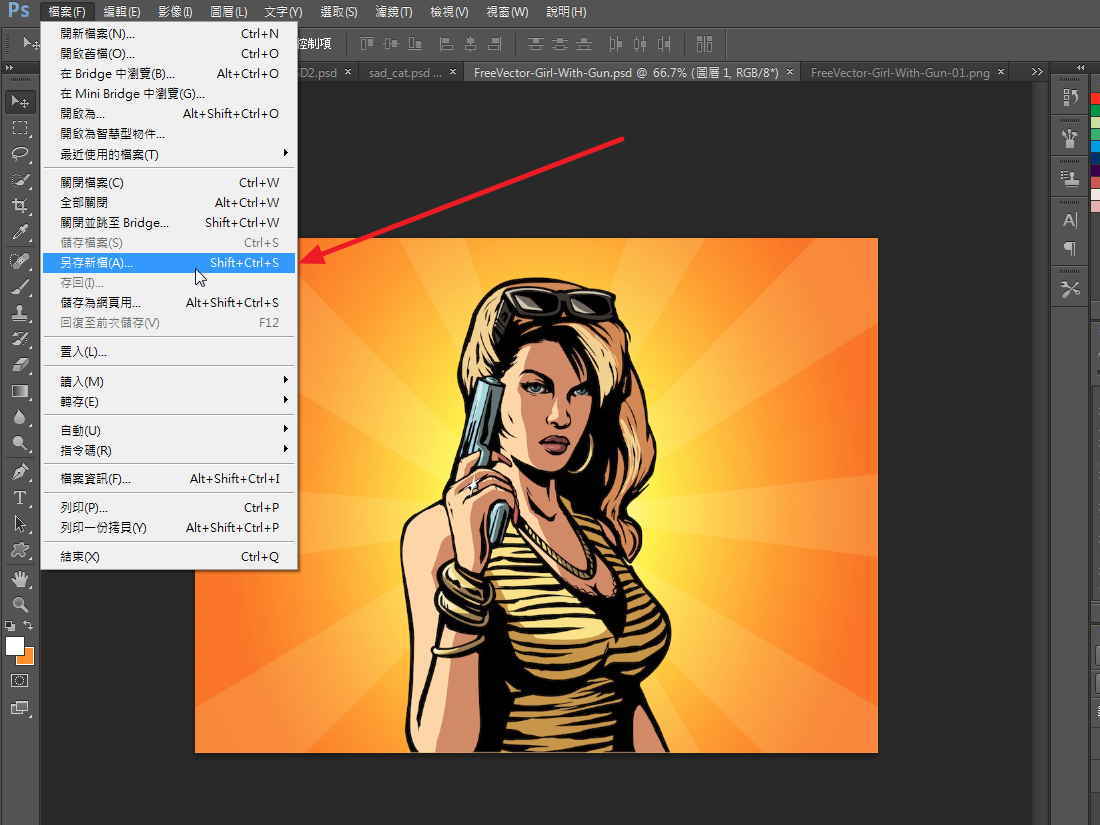The width and height of the screenshot is (1100, 825).
Task: Open the Paragraph panel icon
Action: tap(1070, 248)
